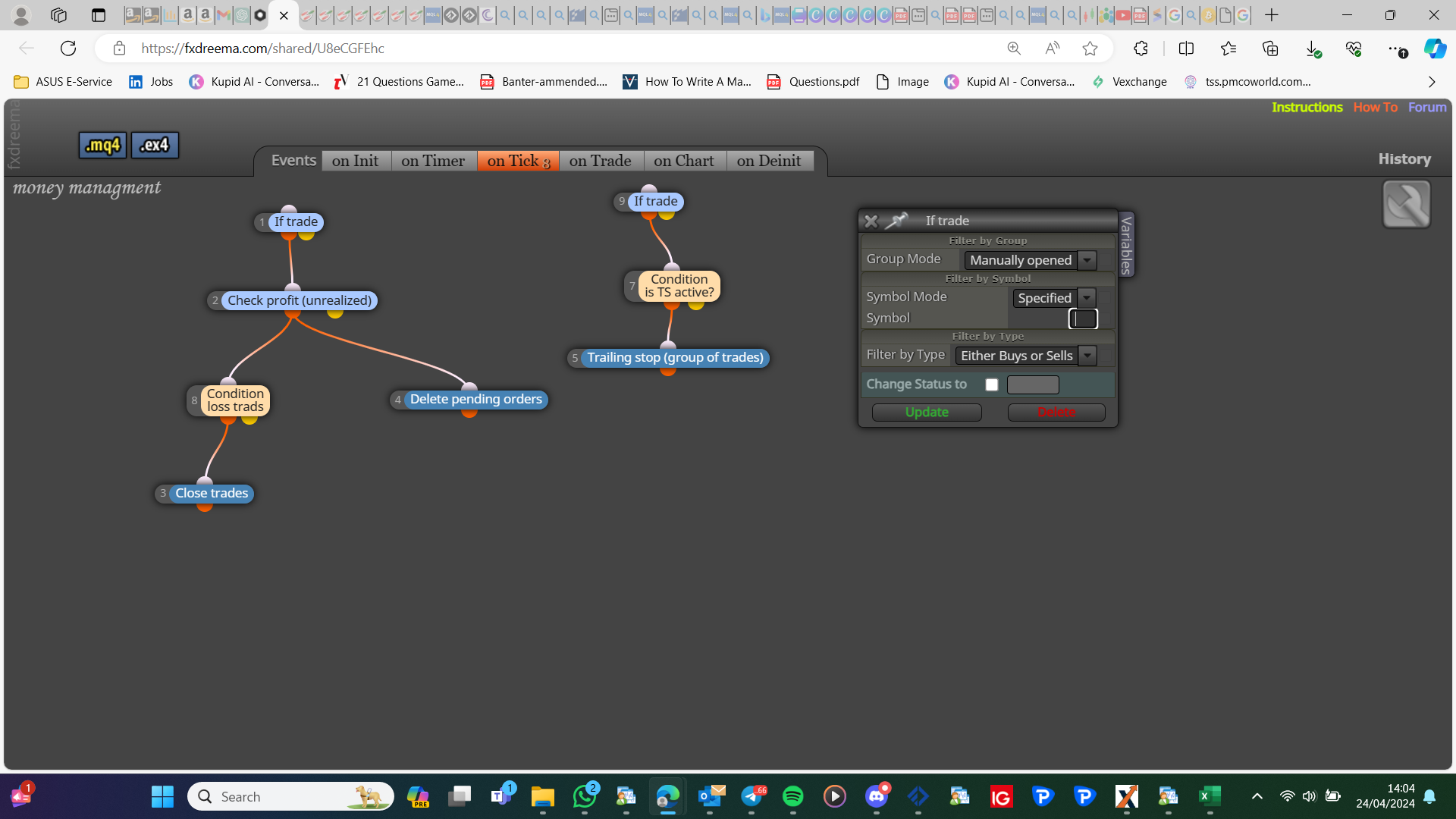Expand the Filter by Type dropdown
This screenshot has width=1456, height=819.
coord(1087,356)
